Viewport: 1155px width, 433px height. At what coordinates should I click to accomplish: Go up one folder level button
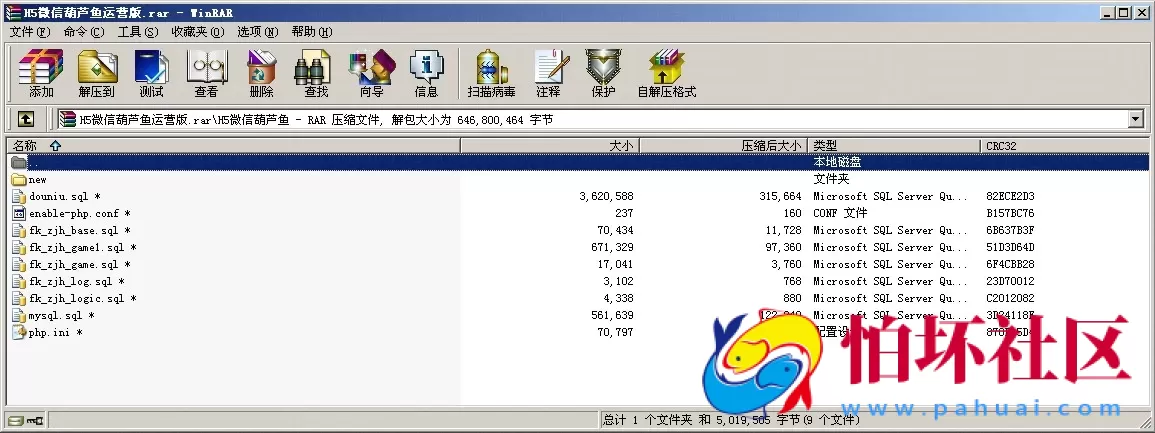tap(25, 119)
